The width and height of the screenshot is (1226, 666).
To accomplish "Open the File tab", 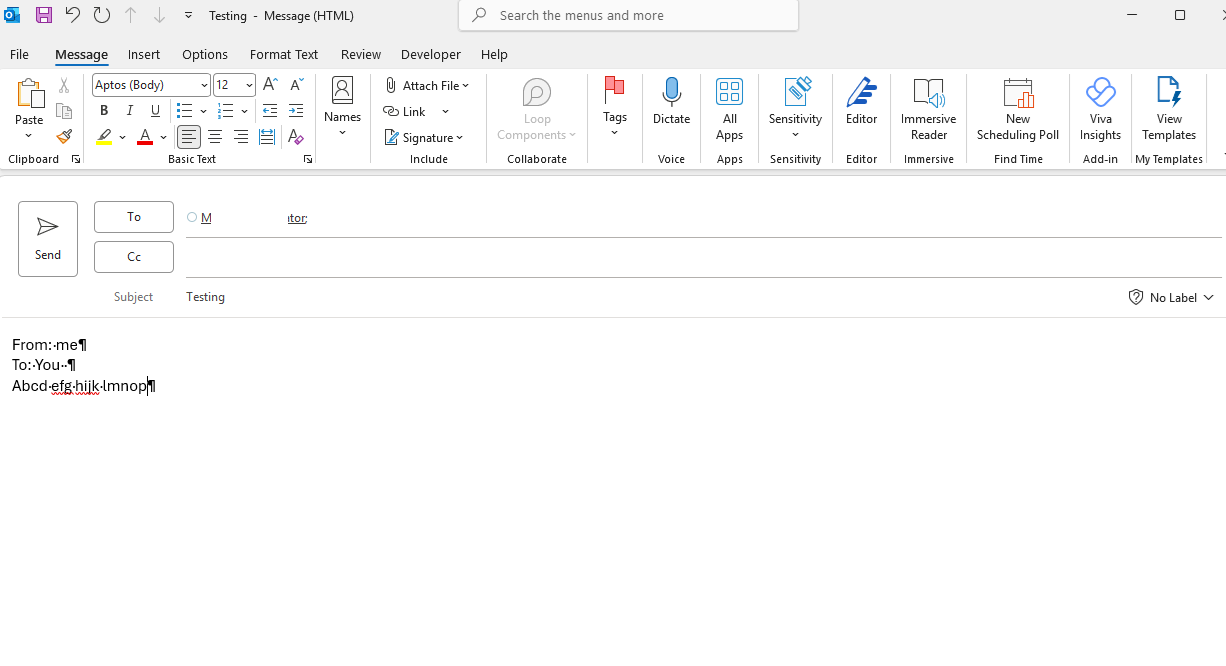I will pyautogui.click(x=19, y=54).
